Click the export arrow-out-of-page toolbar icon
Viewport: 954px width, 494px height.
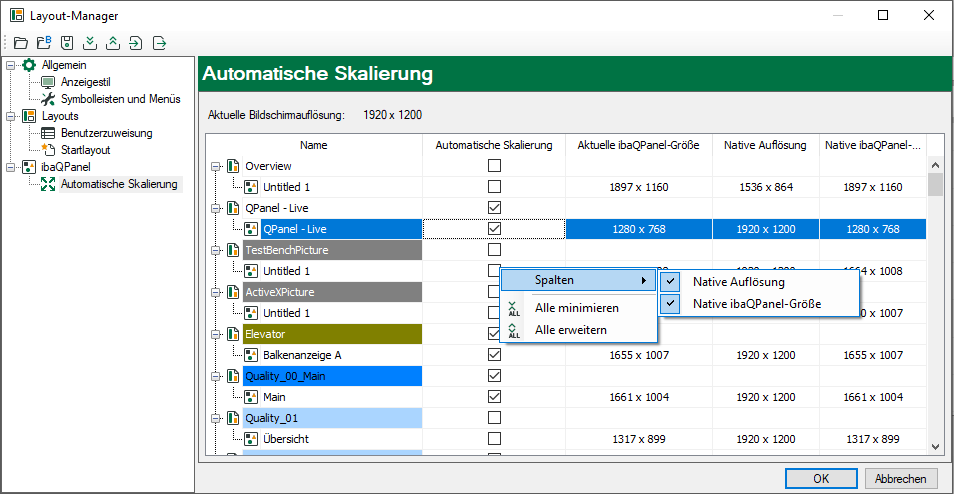click(159, 43)
